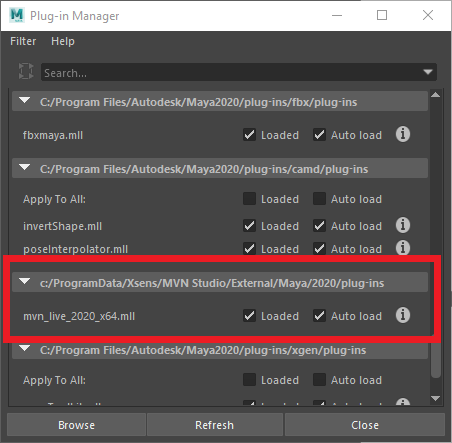Screen dimensions: 452x443
Task: Uncheck Loaded for mvn_live_2020_x64.mll
Action: [249, 316]
